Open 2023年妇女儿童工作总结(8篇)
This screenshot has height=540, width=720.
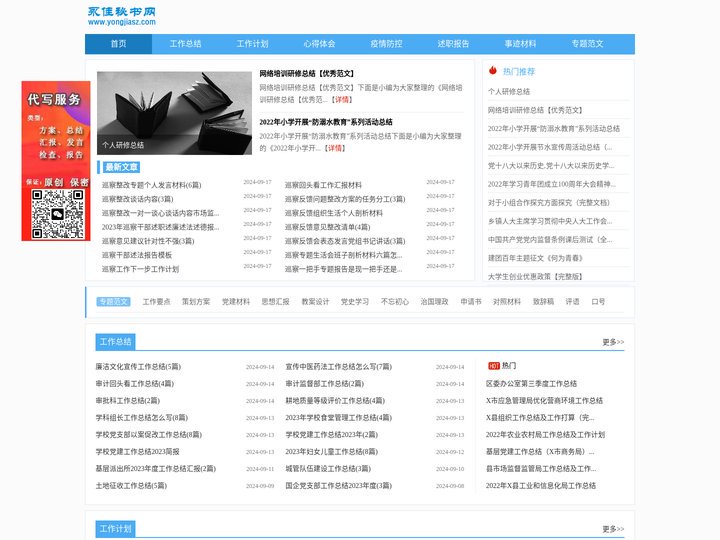pos(332,451)
